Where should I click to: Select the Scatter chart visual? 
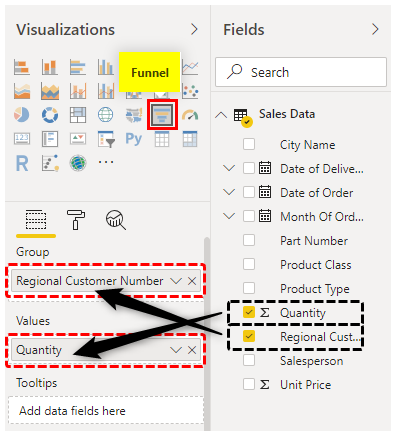[190, 91]
